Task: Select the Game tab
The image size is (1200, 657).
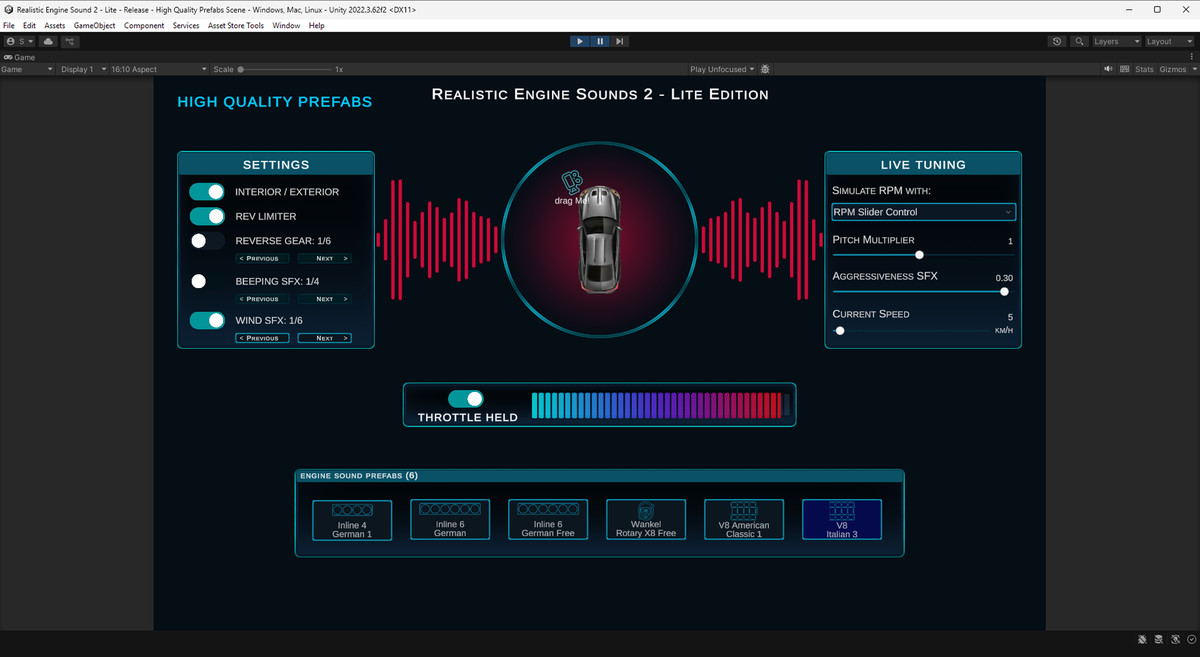Action: (x=20, y=57)
